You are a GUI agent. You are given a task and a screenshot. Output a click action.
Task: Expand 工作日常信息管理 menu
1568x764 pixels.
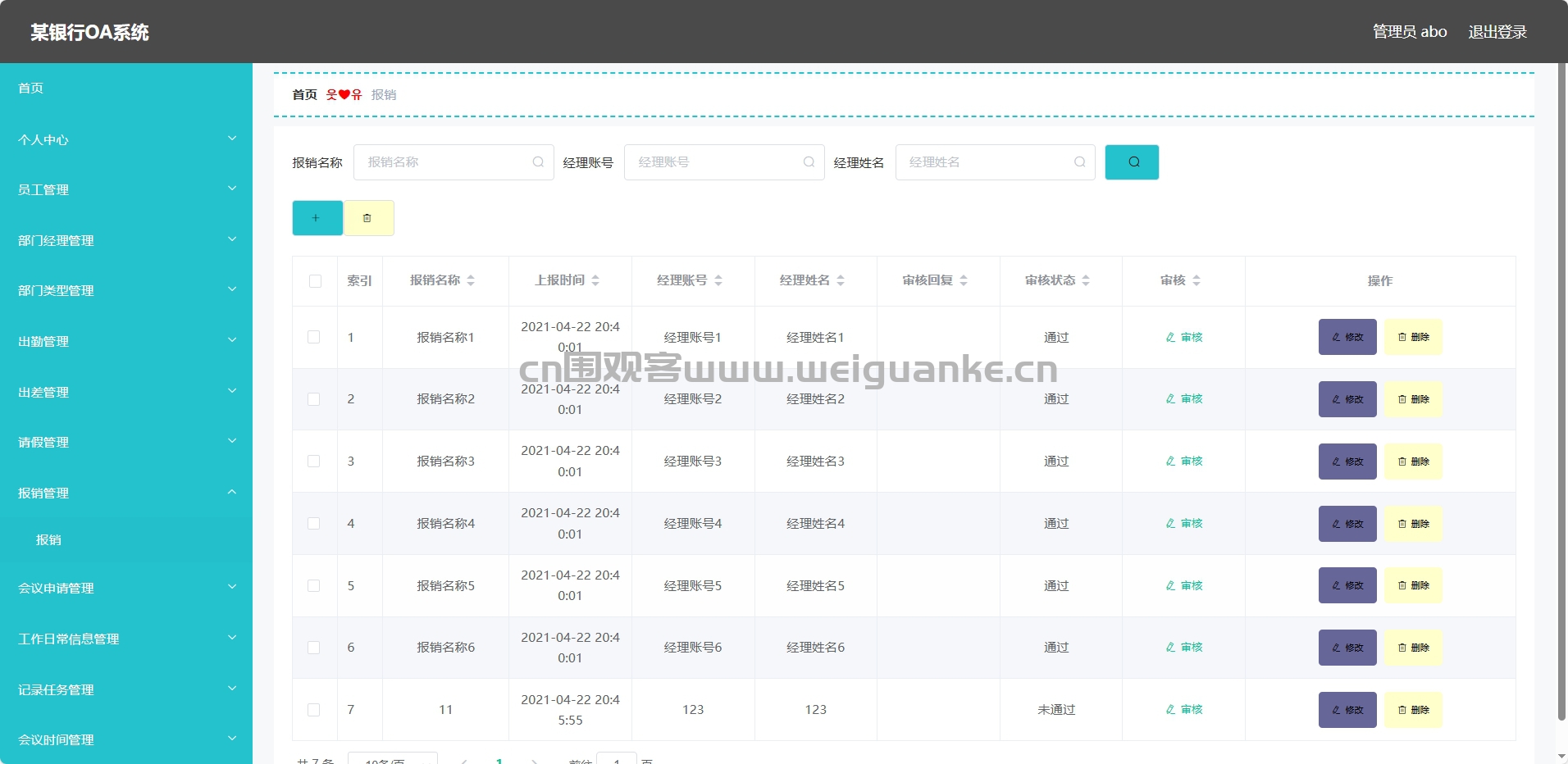tap(126, 639)
